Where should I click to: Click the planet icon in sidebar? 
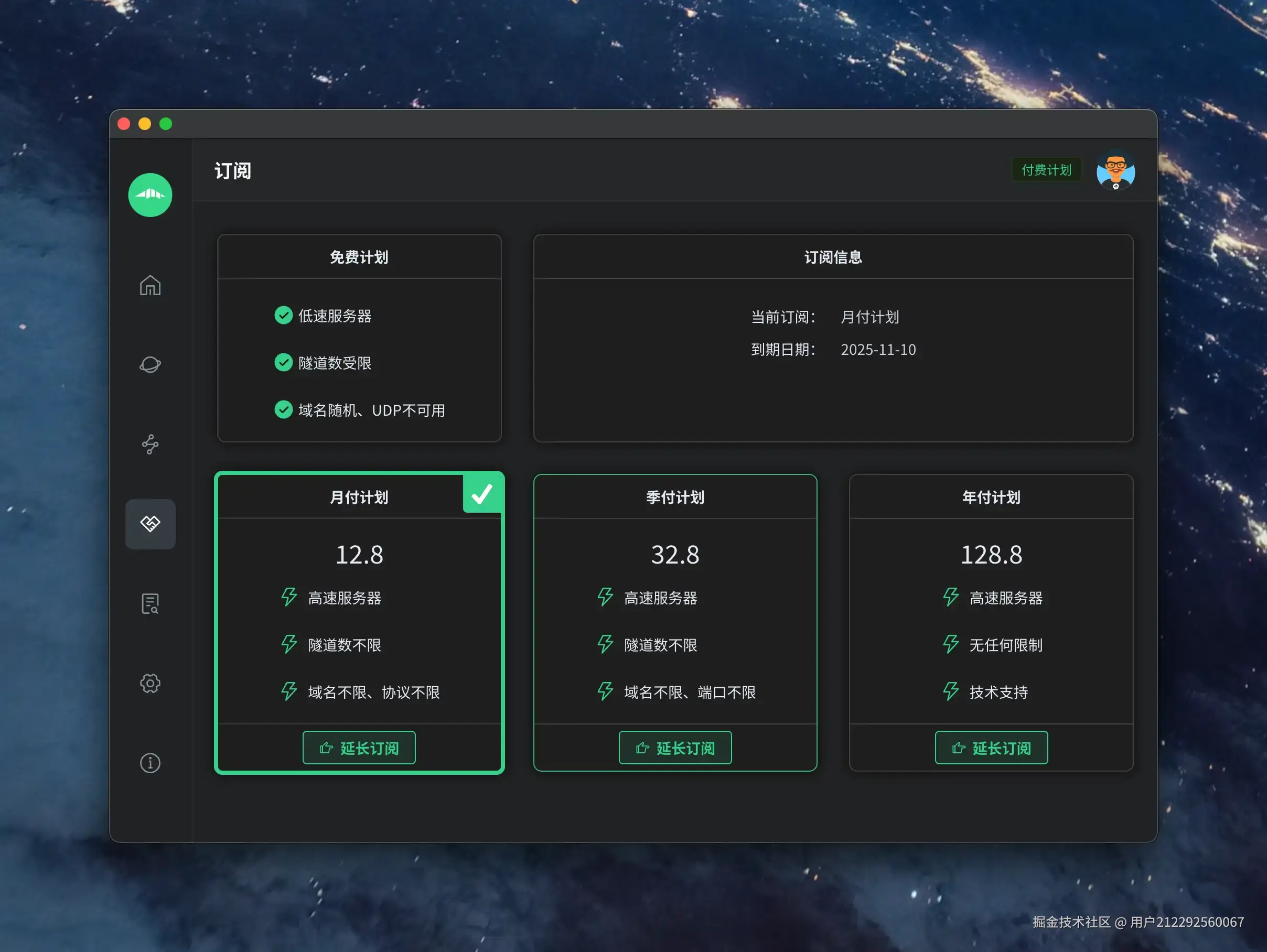pos(150,365)
